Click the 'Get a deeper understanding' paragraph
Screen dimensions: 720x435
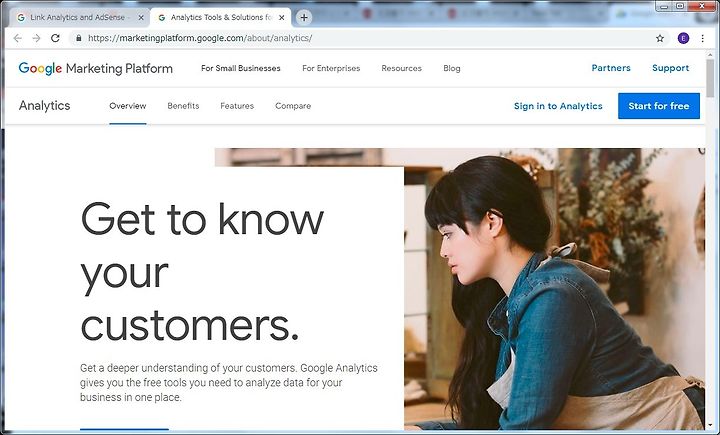pyautogui.click(x=229, y=383)
